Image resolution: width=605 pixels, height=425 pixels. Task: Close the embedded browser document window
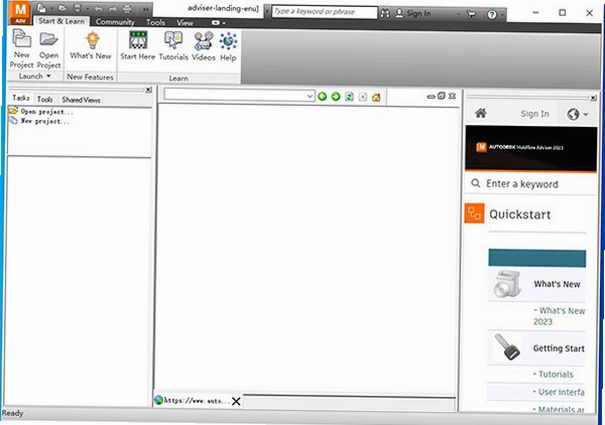point(452,96)
